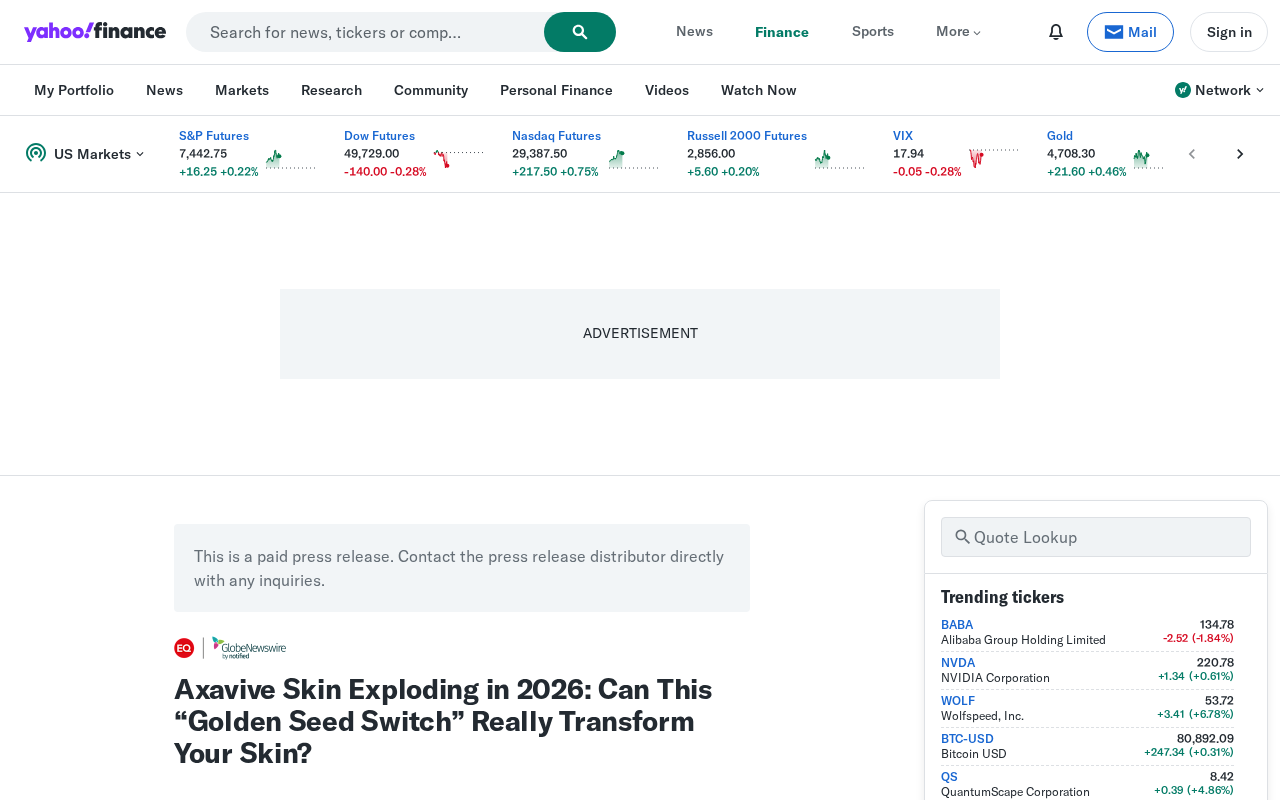Click the GlobeNewswire logo

tap(249, 648)
